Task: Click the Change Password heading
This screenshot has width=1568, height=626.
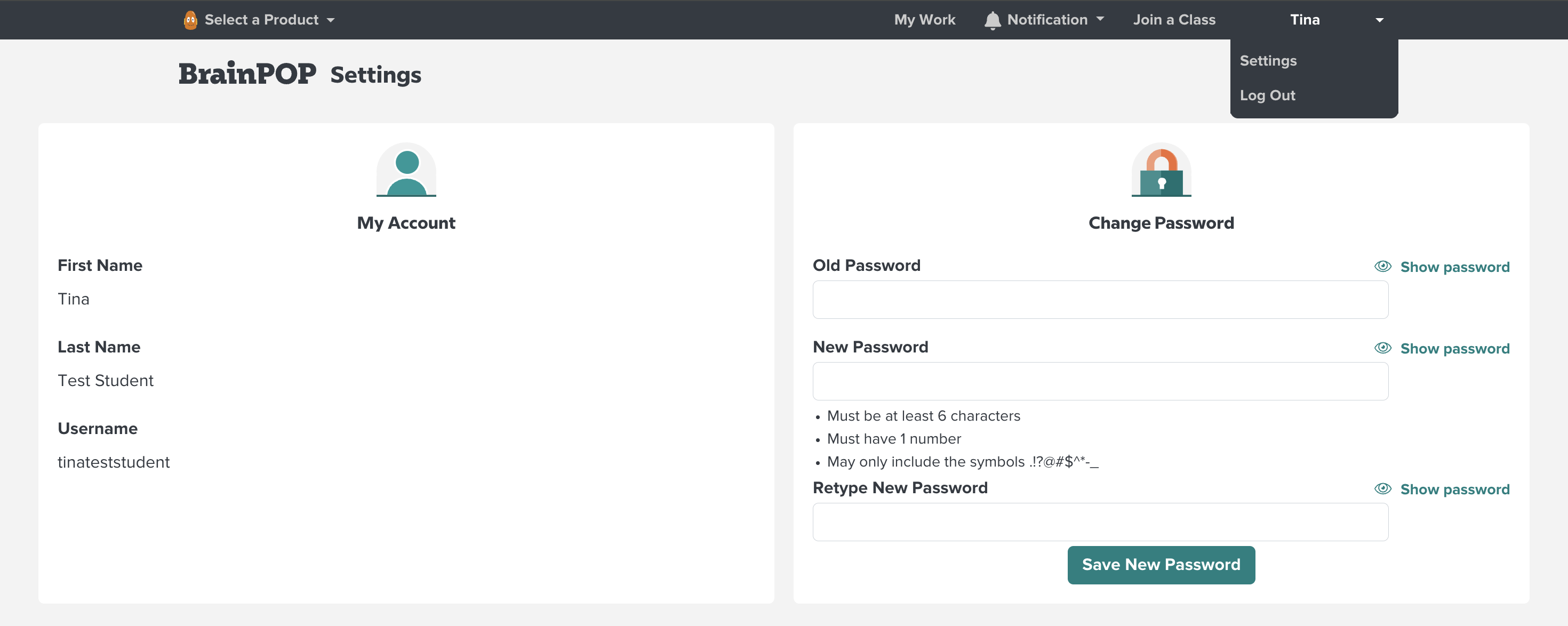Action: [1161, 223]
